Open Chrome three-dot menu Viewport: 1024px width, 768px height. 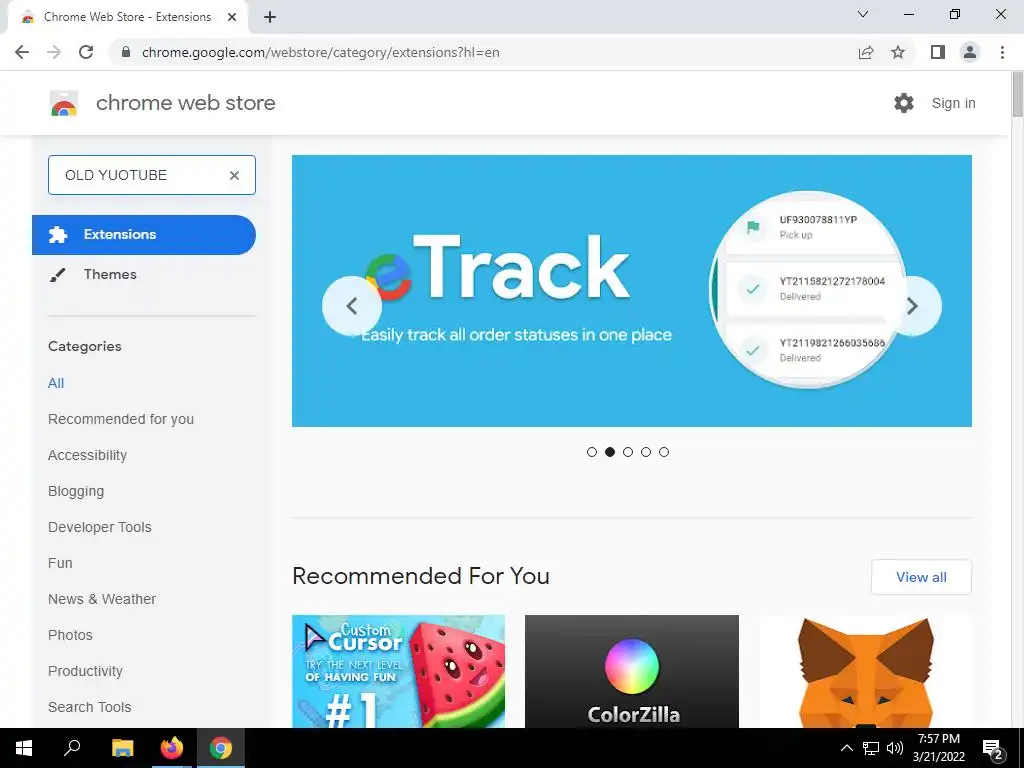tap(1002, 52)
